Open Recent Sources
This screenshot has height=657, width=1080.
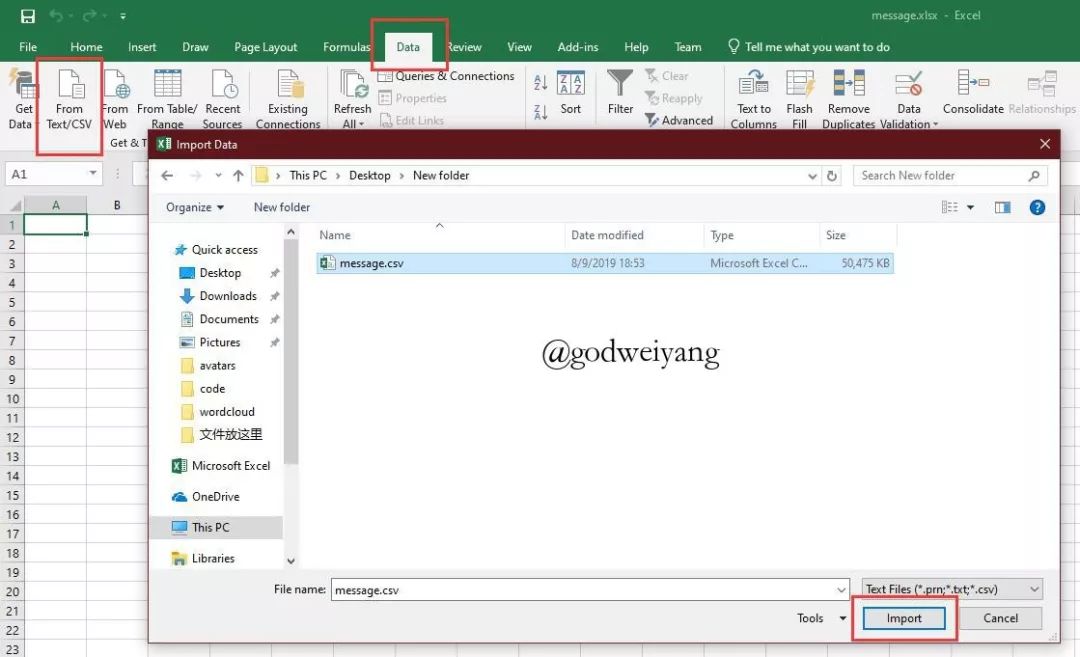[x=222, y=99]
